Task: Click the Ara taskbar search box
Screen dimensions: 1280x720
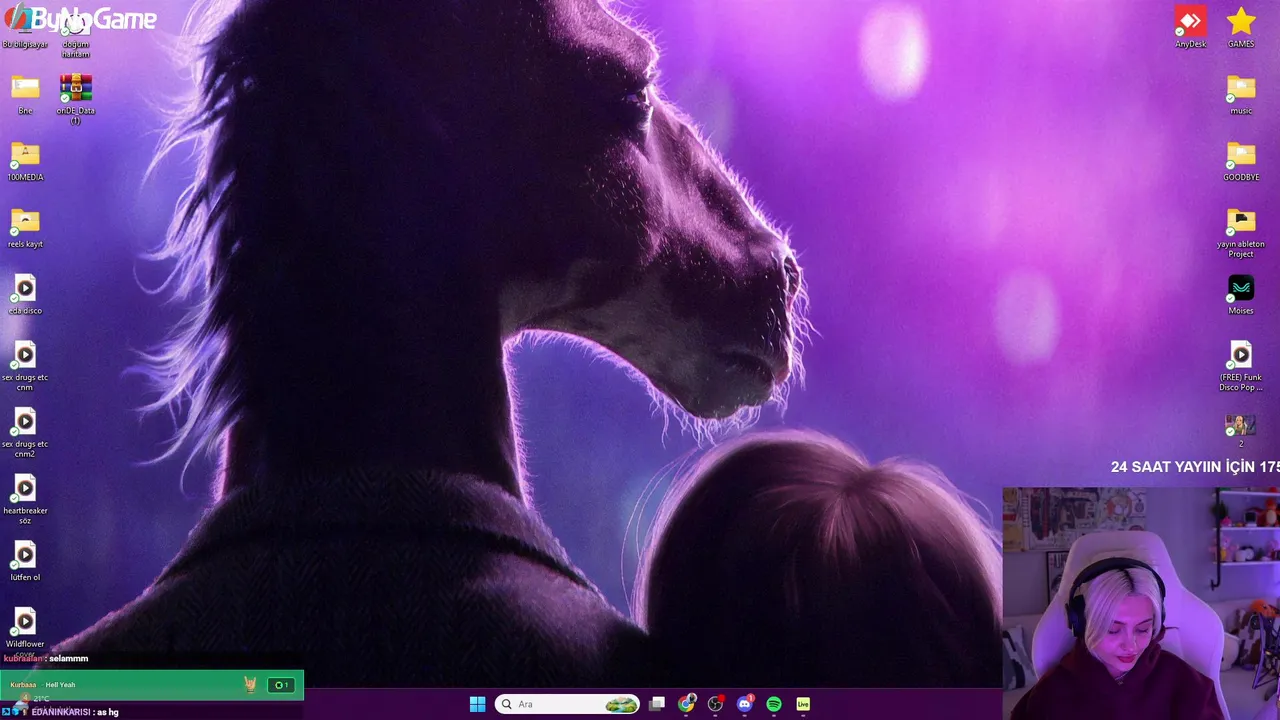Action: tap(568, 704)
